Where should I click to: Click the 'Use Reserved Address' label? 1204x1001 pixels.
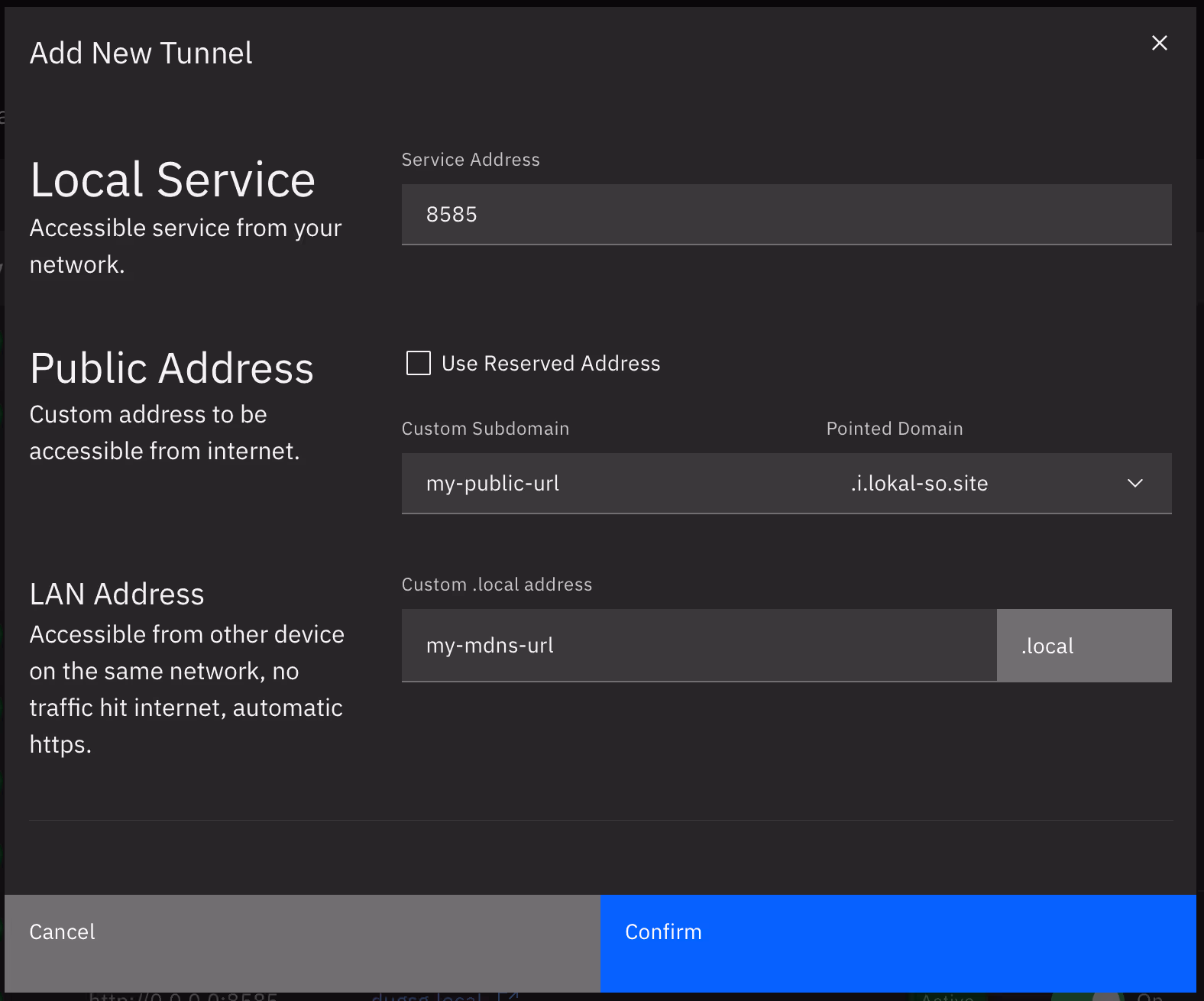tap(551, 364)
